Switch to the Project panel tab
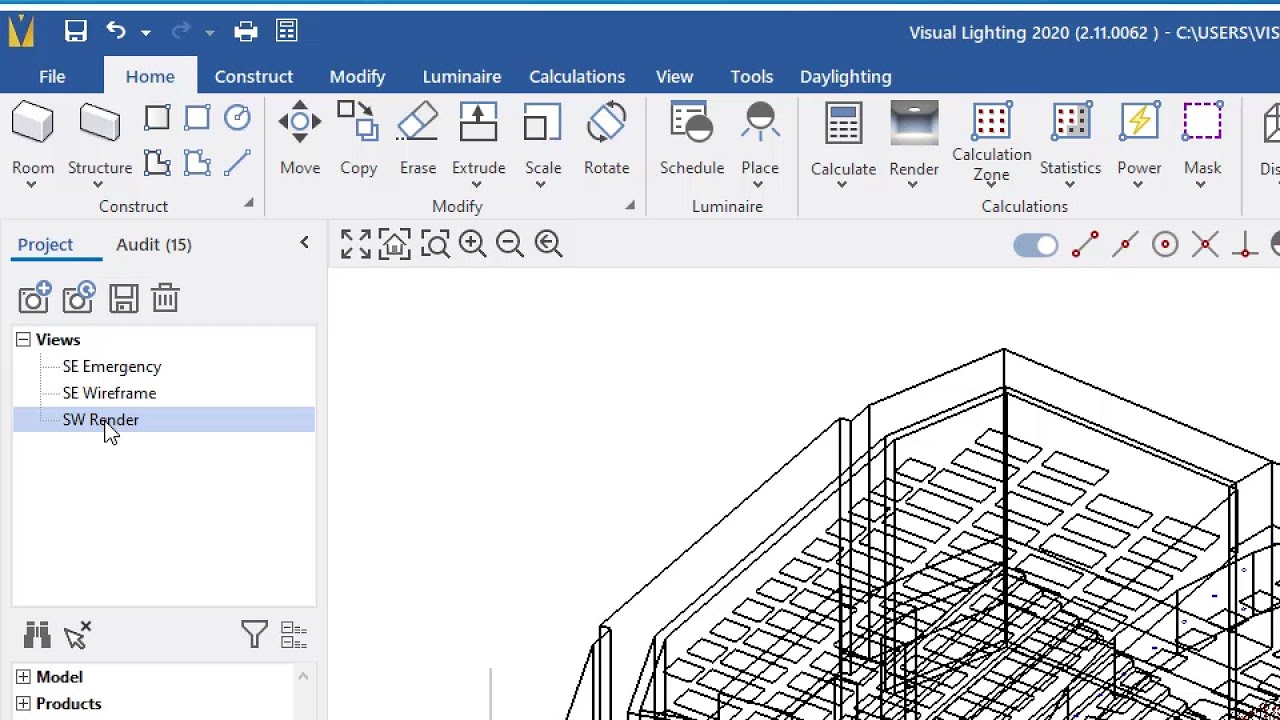Image resolution: width=1280 pixels, height=720 pixels. coord(45,244)
